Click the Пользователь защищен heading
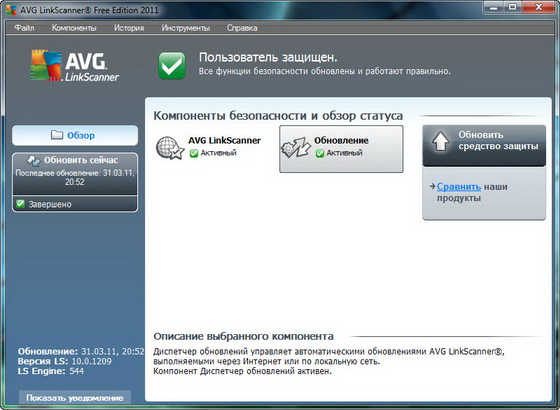The image size is (560, 410). point(268,58)
